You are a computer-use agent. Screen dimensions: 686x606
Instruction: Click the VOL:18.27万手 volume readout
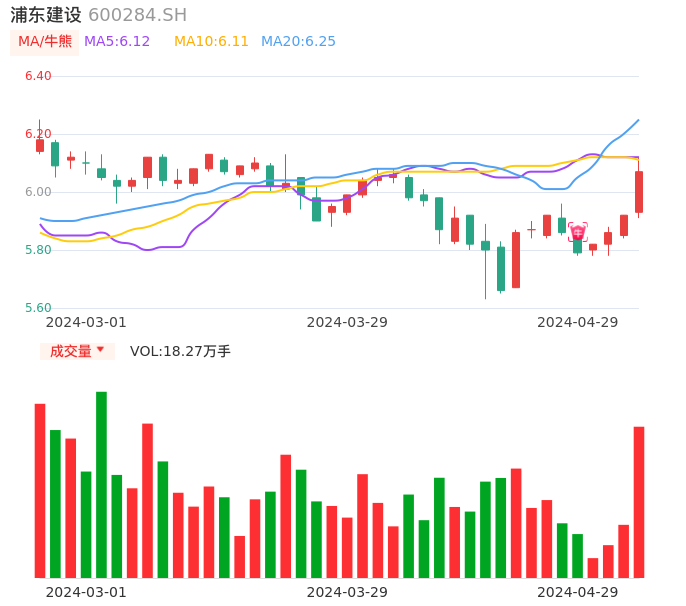point(180,351)
